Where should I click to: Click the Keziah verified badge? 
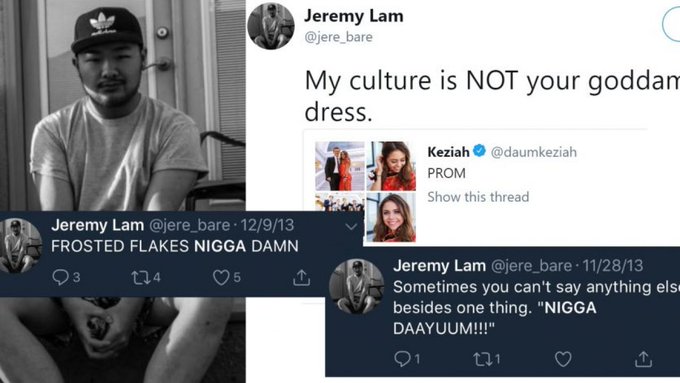point(479,151)
